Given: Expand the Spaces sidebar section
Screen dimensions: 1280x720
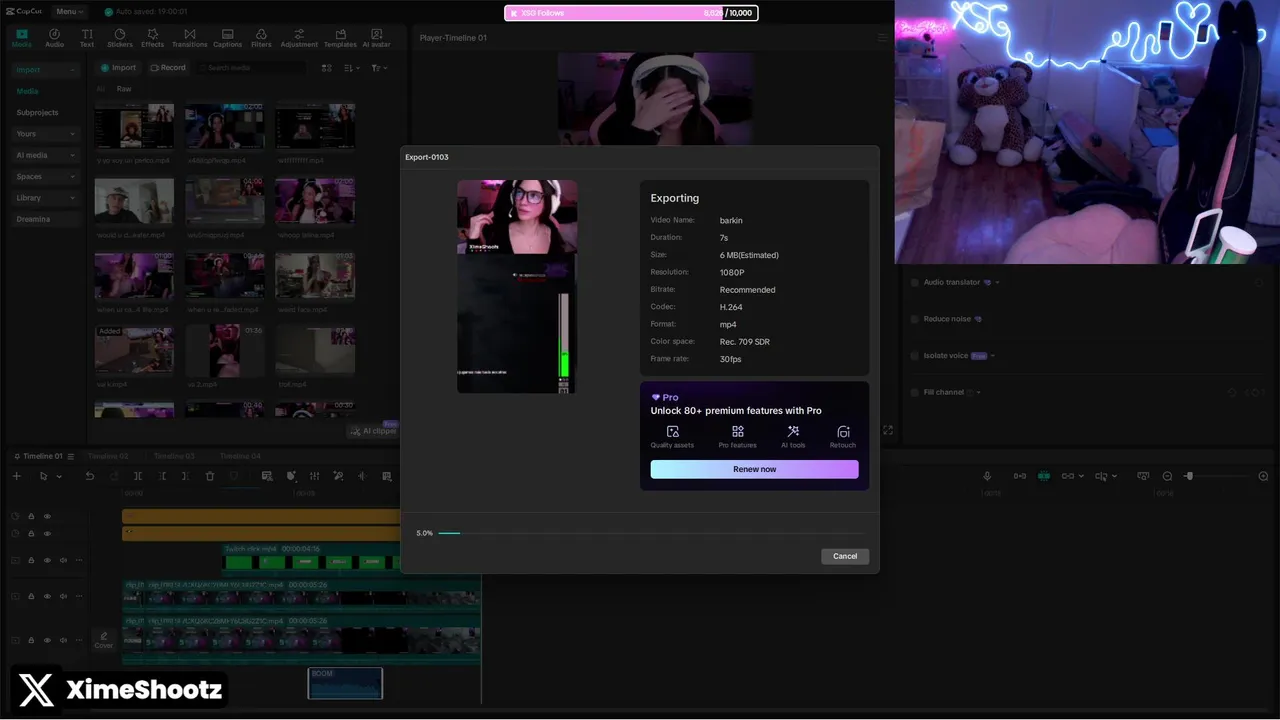Looking at the screenshot, I should pyautogui.click(x=45, y=176).
